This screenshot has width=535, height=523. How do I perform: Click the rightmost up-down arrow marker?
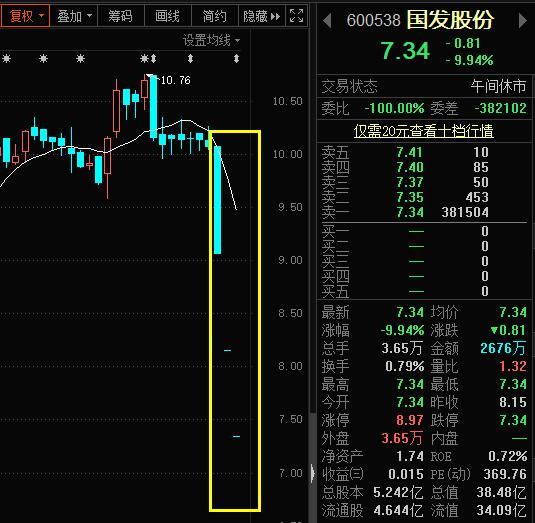pyautogui.click(x=236, y=59)
